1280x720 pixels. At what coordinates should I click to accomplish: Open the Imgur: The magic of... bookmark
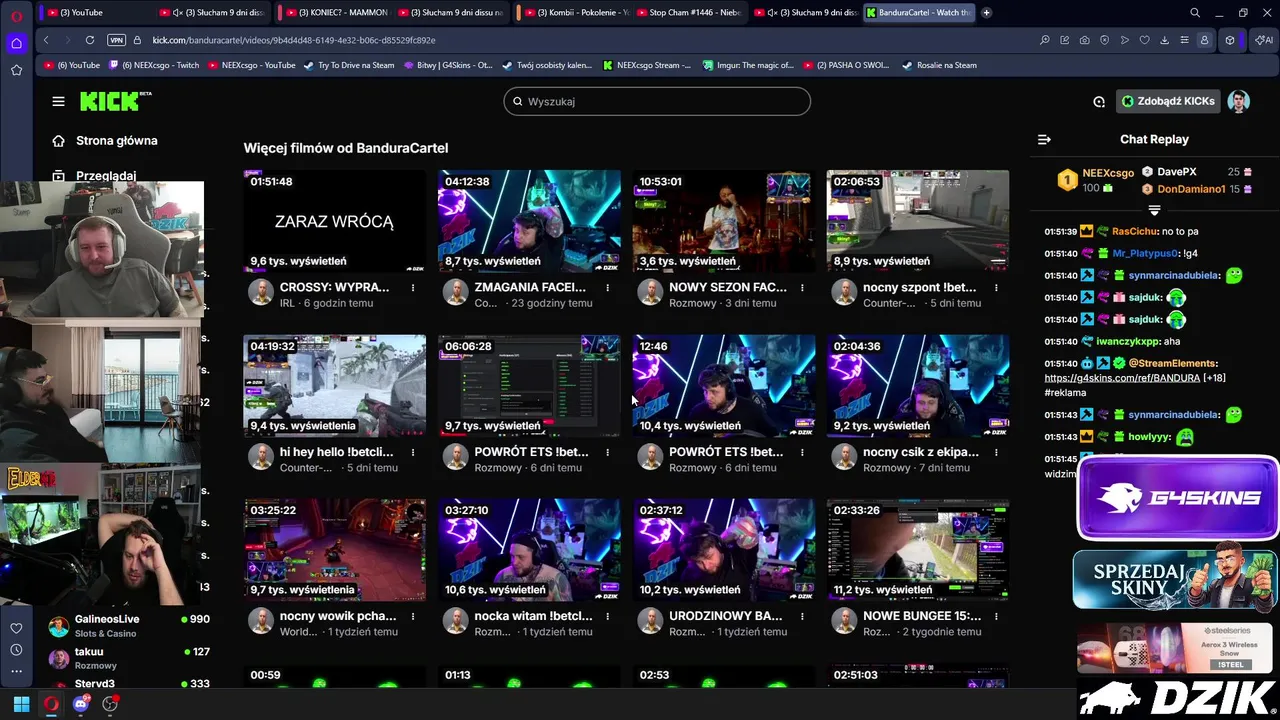click(747, 65)
